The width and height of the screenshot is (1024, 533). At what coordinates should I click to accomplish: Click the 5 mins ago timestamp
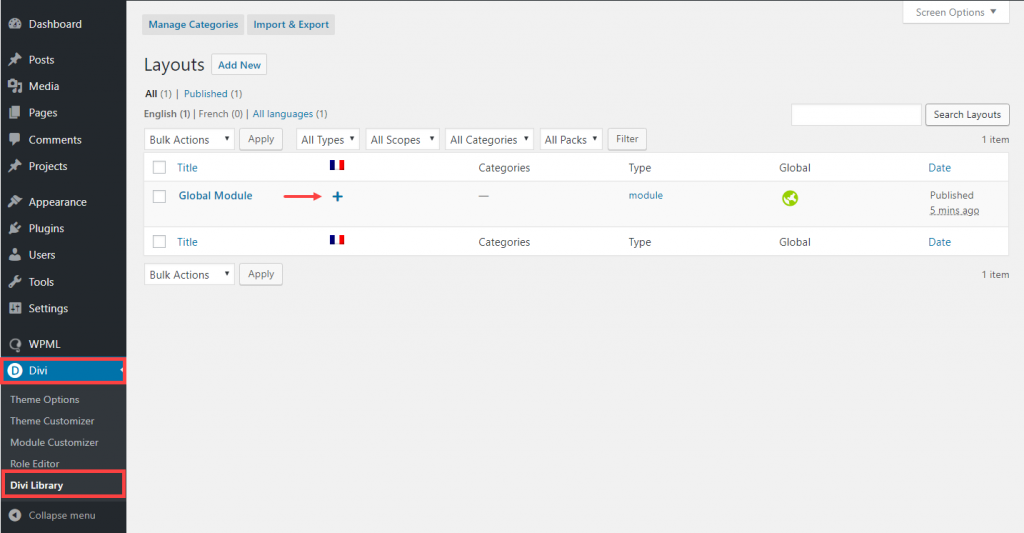click(x=955, y=210)
